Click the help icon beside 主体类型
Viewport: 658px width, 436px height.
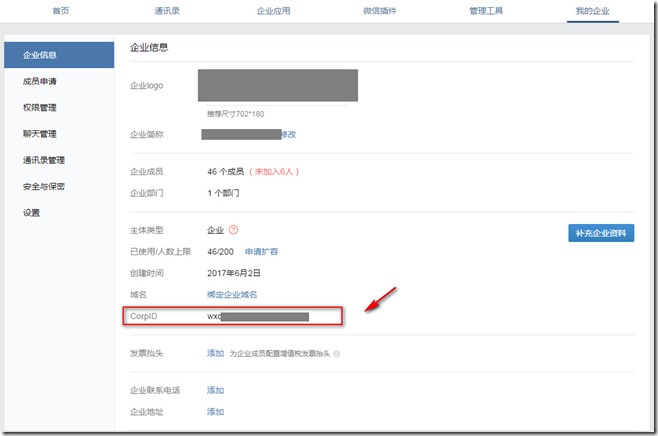coord(233,230)
